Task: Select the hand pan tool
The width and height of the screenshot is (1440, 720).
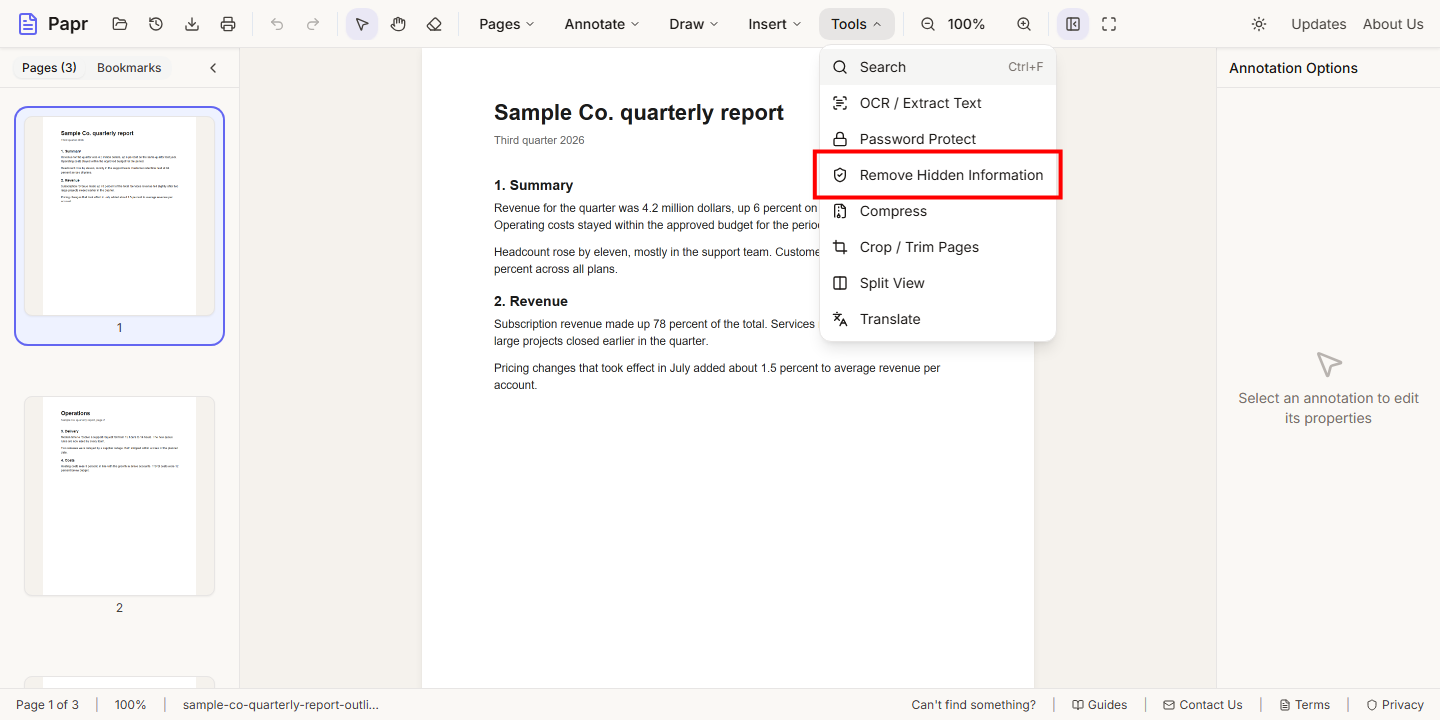Action: tap(398, 24)
